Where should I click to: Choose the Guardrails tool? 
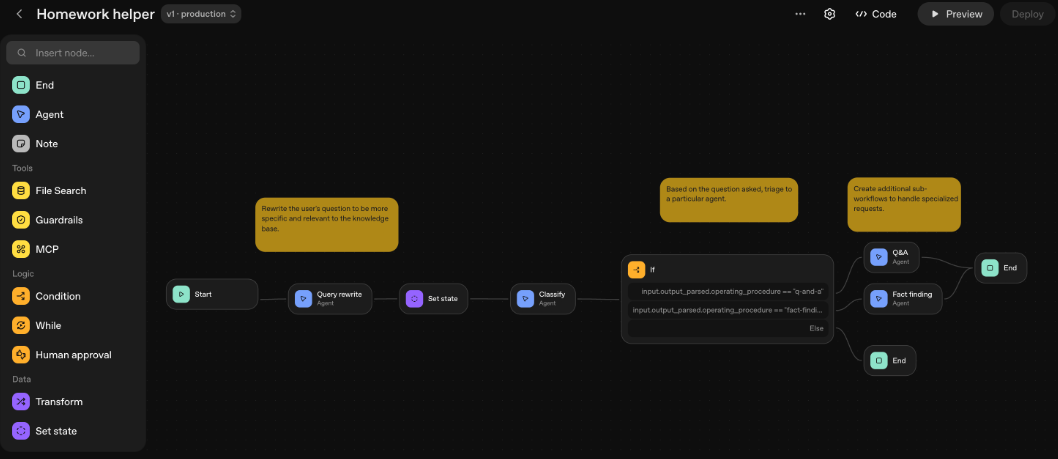(58, 219)
